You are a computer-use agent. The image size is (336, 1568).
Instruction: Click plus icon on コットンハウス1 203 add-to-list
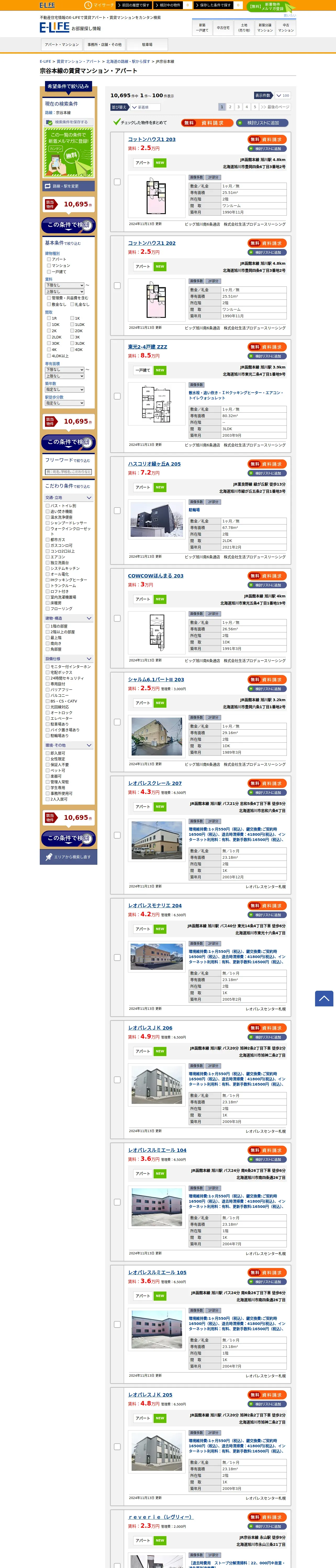[251, 148]
